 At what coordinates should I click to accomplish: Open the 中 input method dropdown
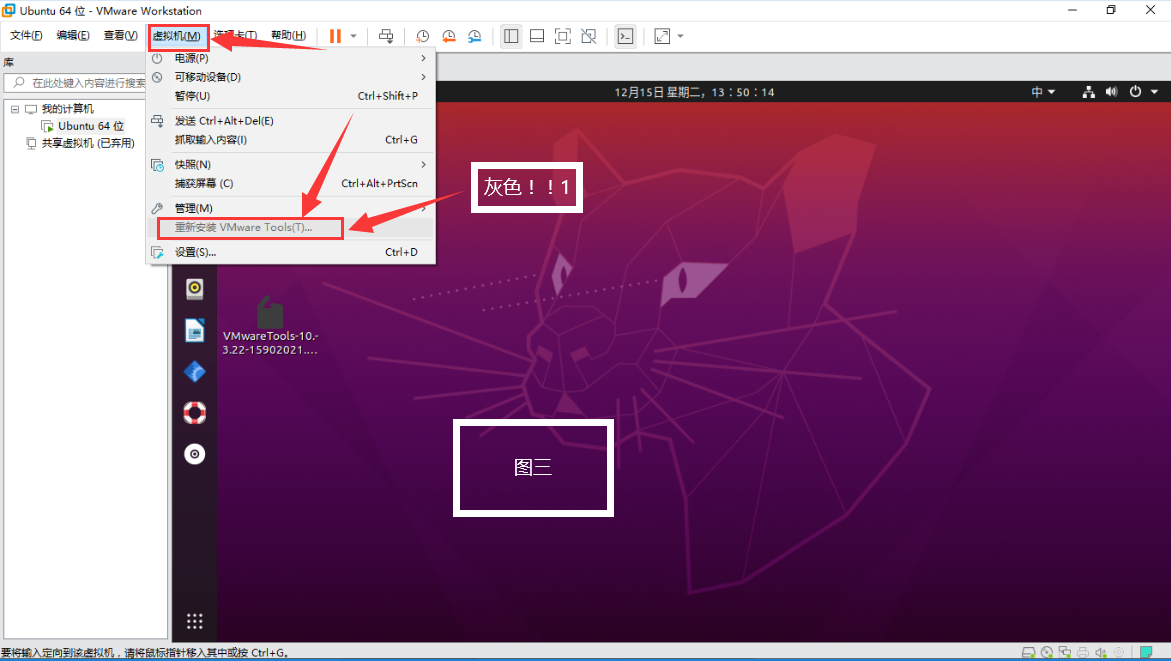(x=1043, y=92)
